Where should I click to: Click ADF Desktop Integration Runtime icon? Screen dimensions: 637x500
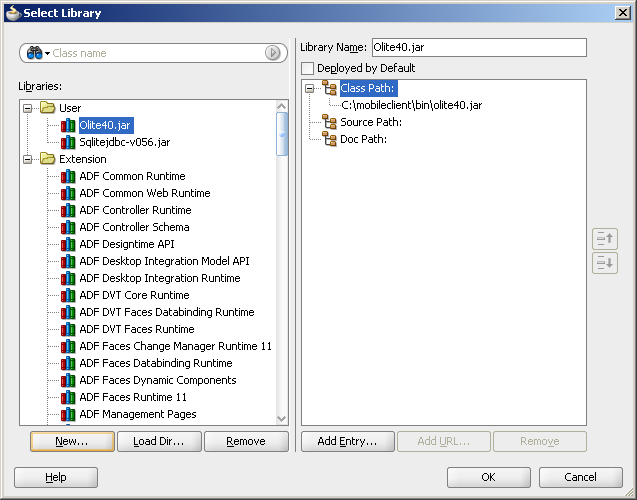[68, 279]
